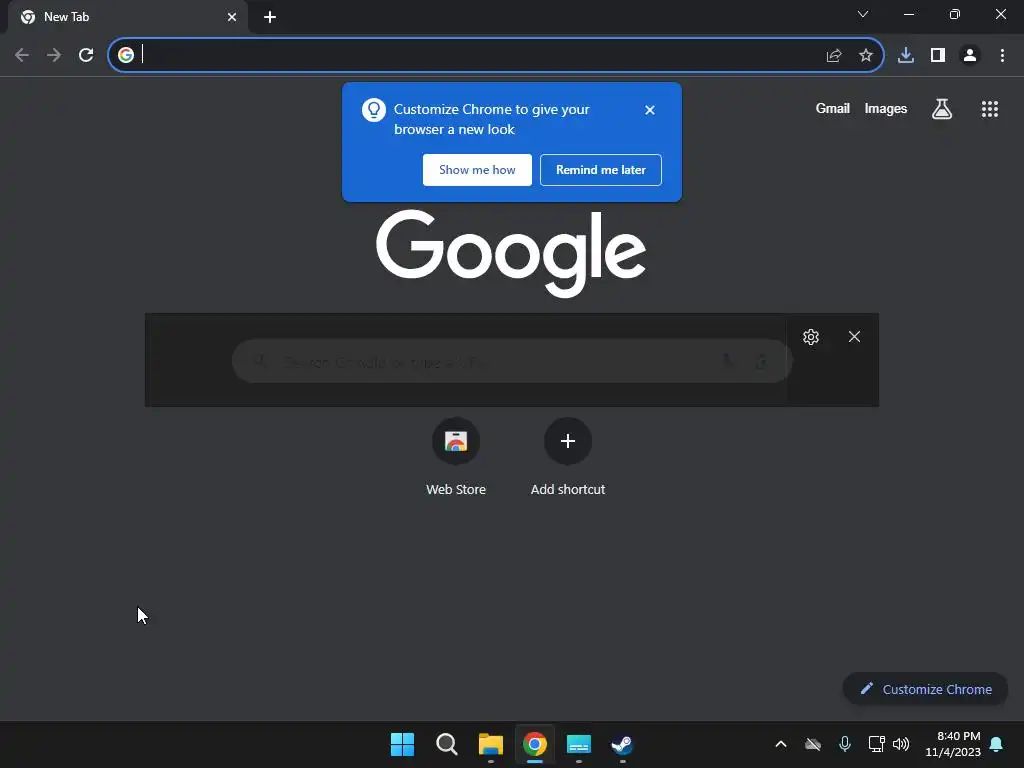
Task: Go forward using the forward arrow
Action: coord(54,56)
